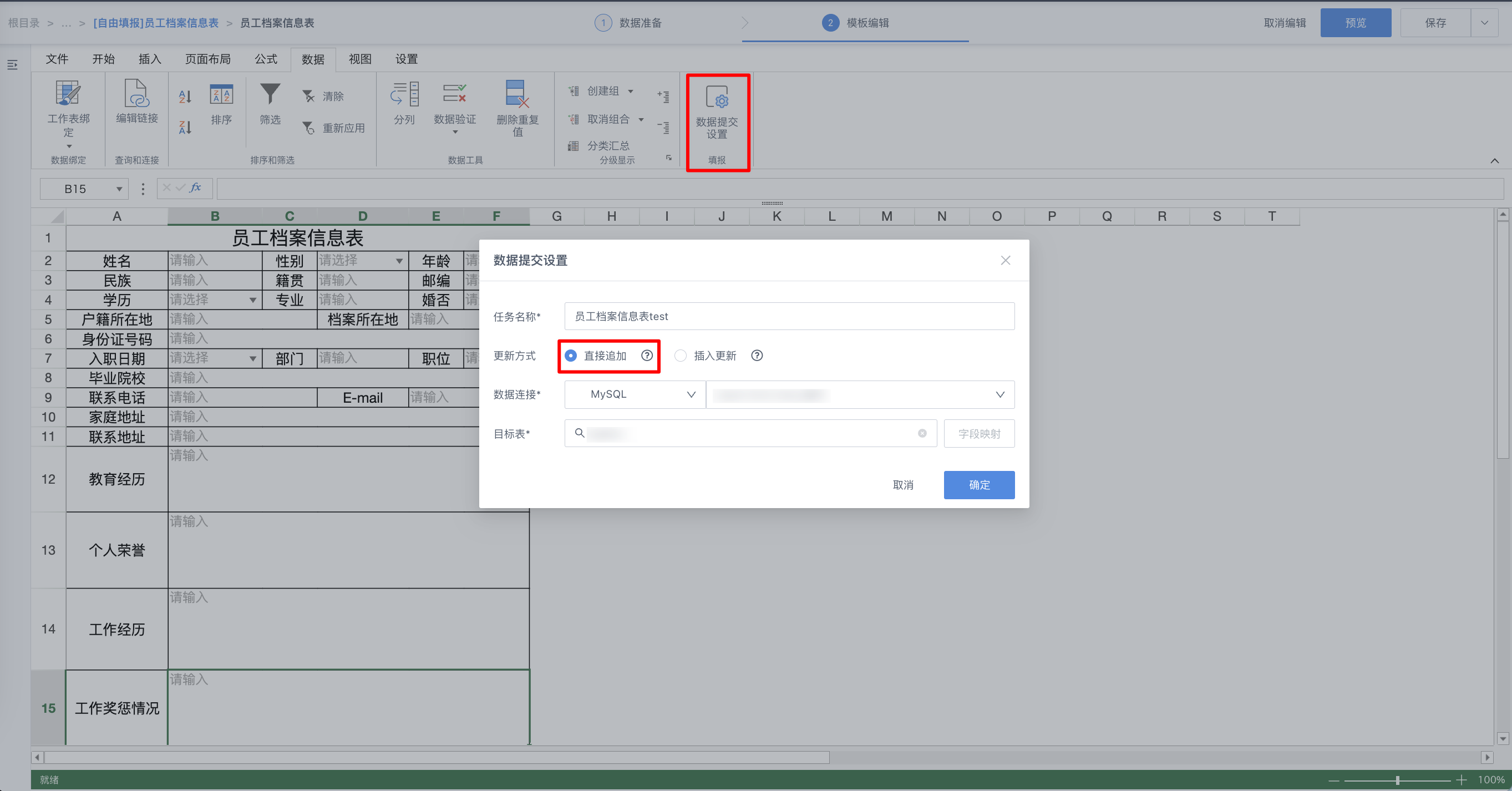Select the 直接追加 radio option
Viewport: 1512px width, 791px height.
pos(571,356)
